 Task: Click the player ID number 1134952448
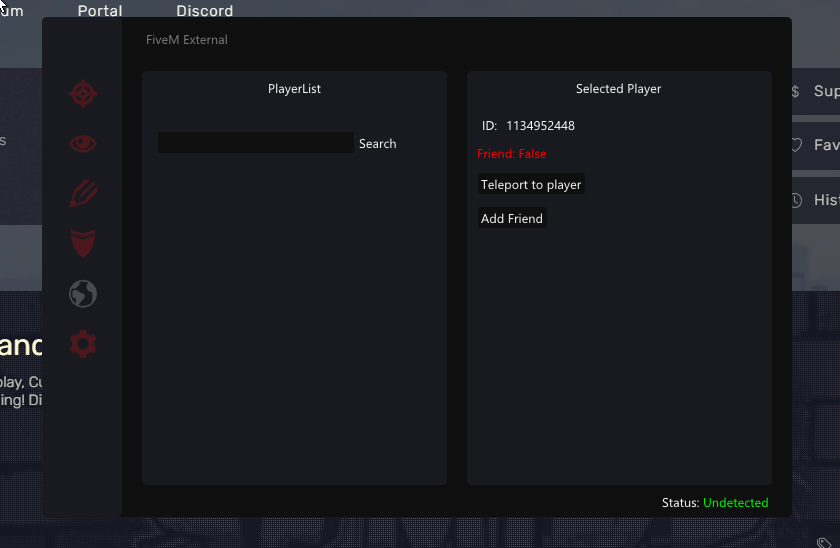coord(540,126)
